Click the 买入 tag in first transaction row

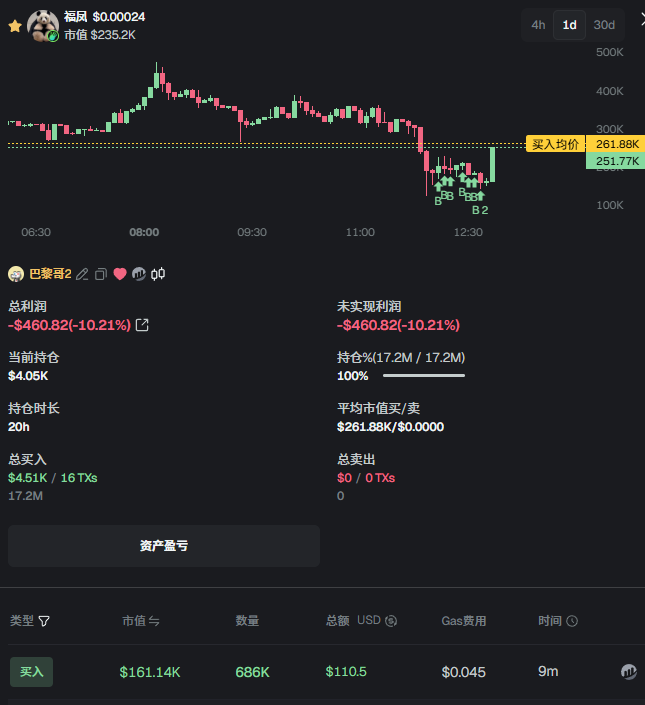tap(31, 672)
